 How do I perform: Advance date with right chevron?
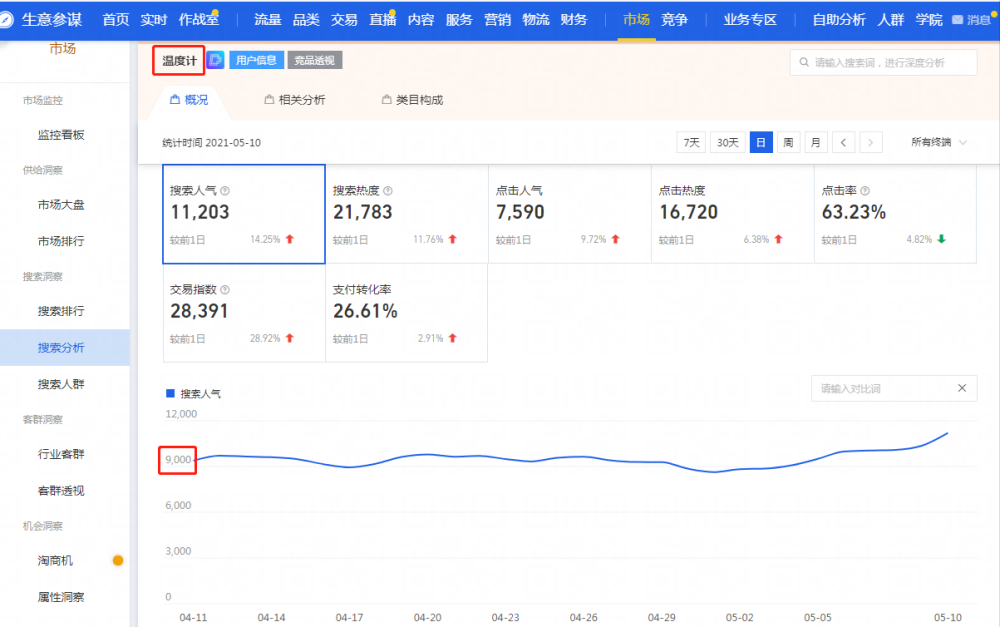[871, 142]
